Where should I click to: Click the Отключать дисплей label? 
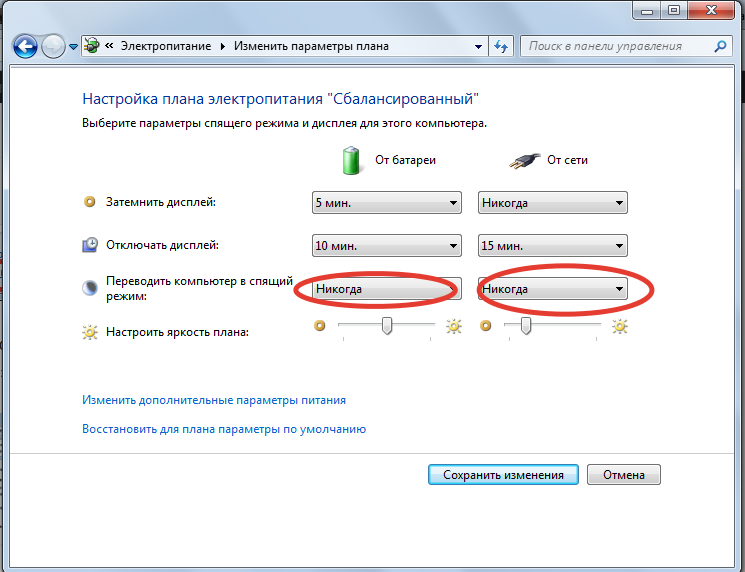[162, 245]
